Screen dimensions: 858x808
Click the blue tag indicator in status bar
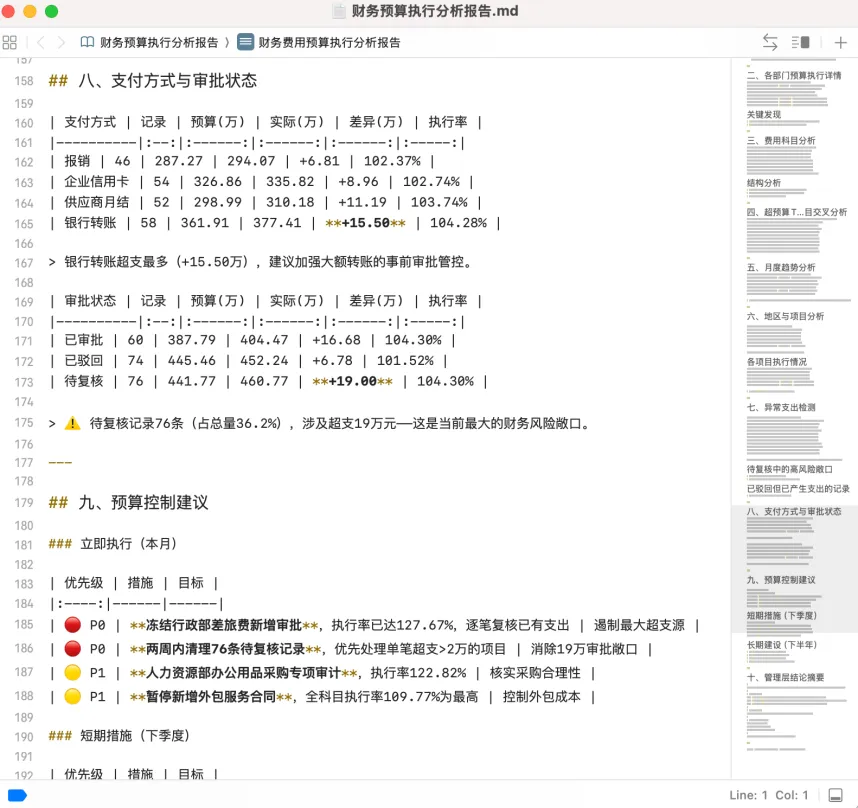click(18, 795)
